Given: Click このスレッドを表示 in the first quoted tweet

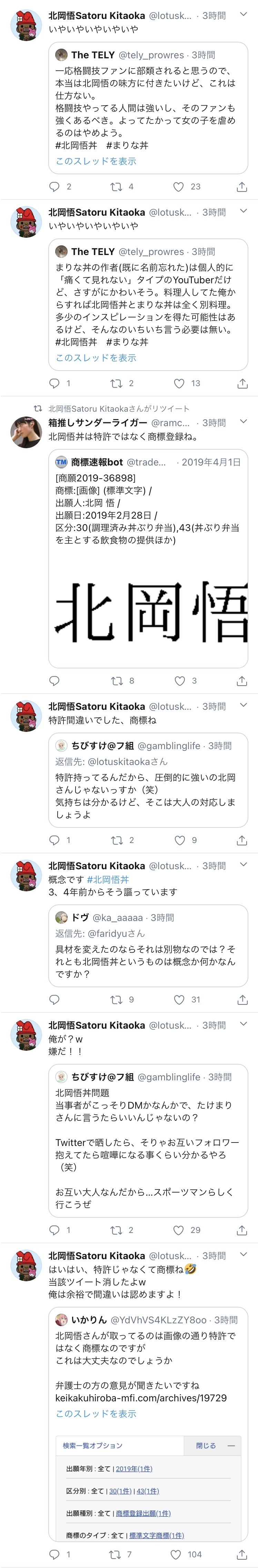Looking at the screenshot, I should click(96, 161).
